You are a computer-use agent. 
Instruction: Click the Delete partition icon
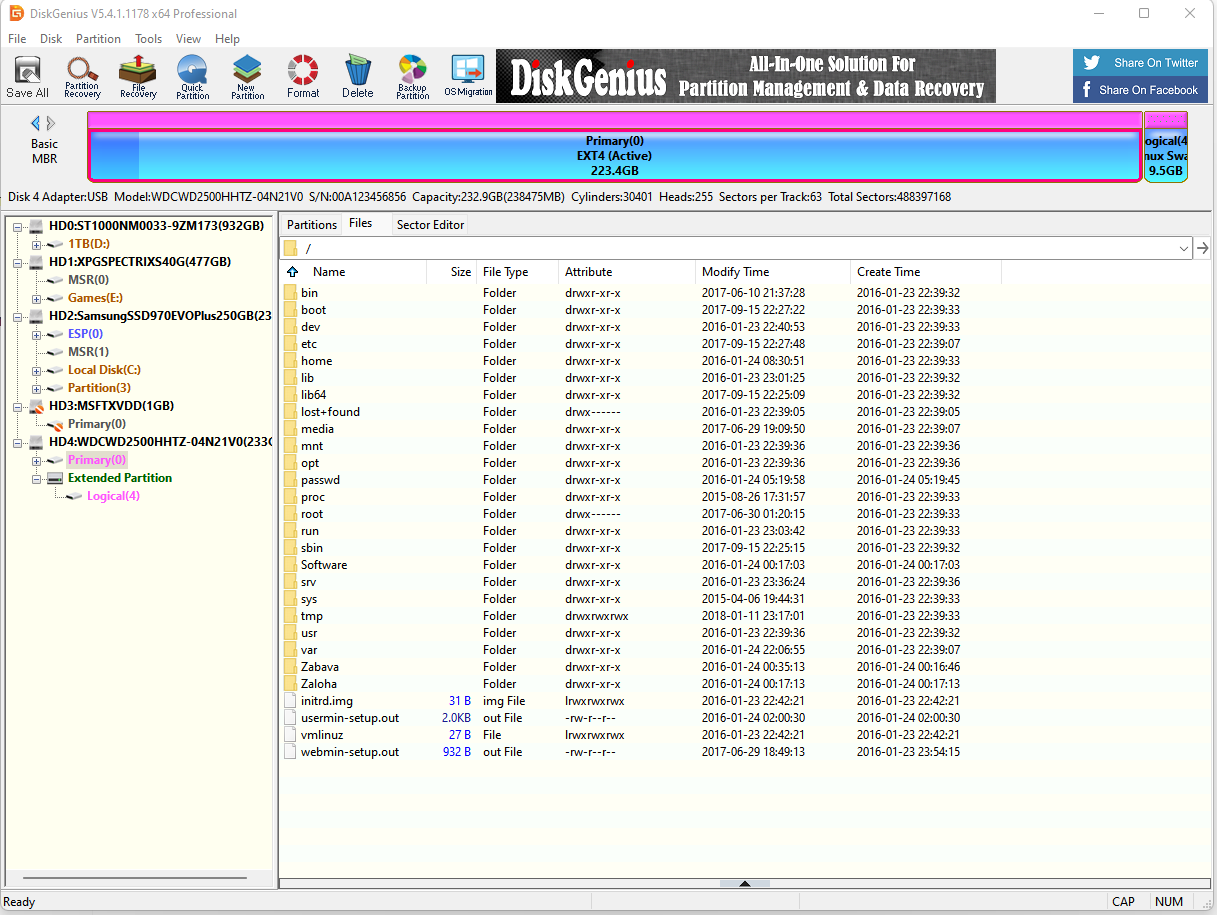pyautogui.click(x=357, y=76)
